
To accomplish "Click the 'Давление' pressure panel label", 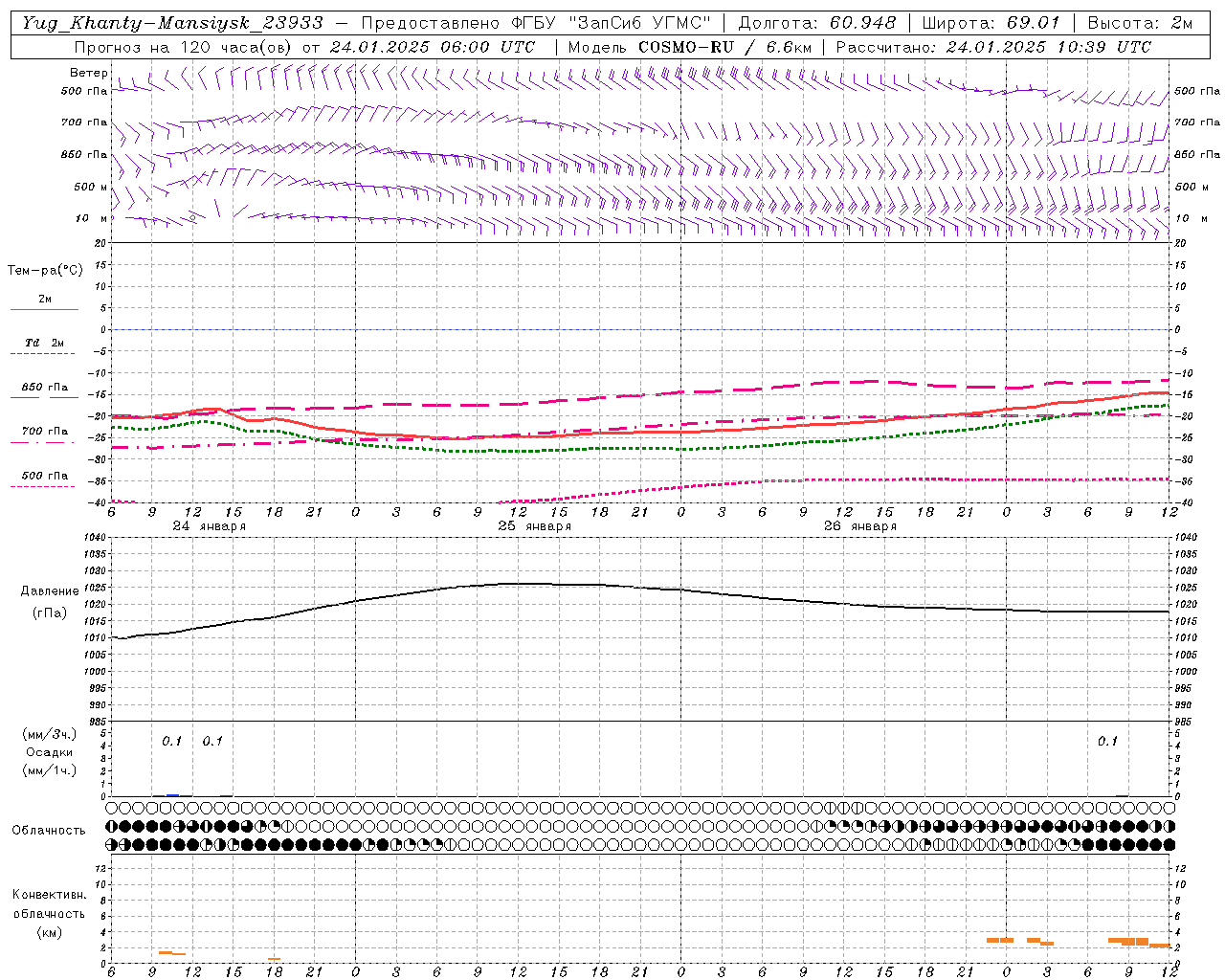I will click(50, 591).
